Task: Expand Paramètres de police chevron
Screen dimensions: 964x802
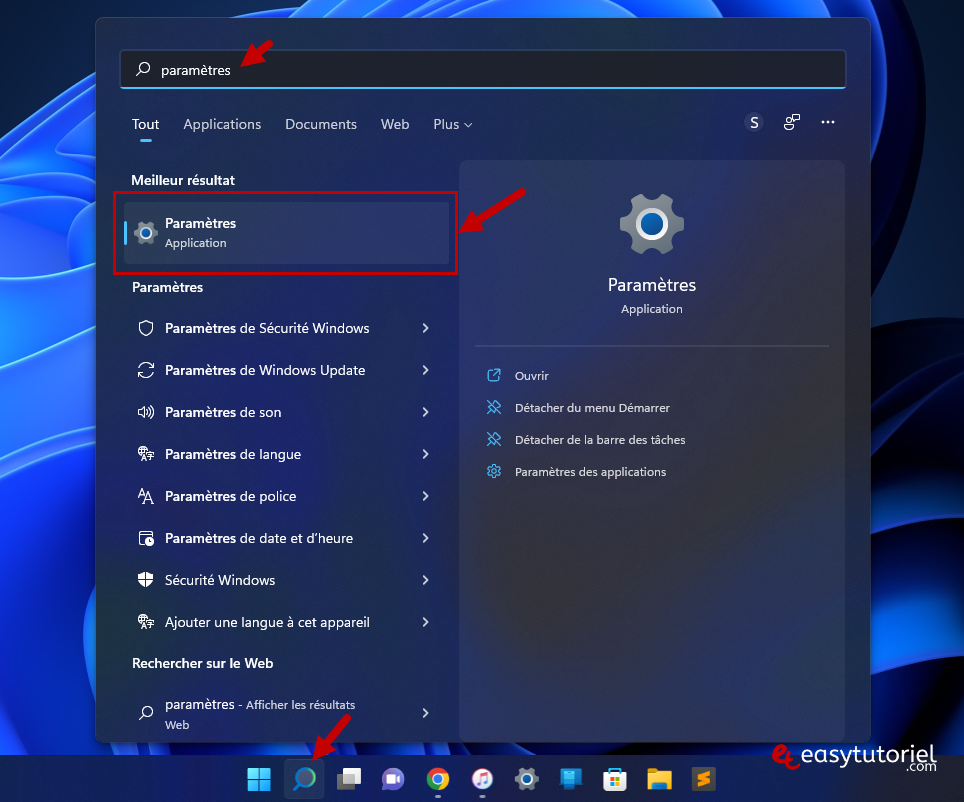Action: tap(425, 496)
